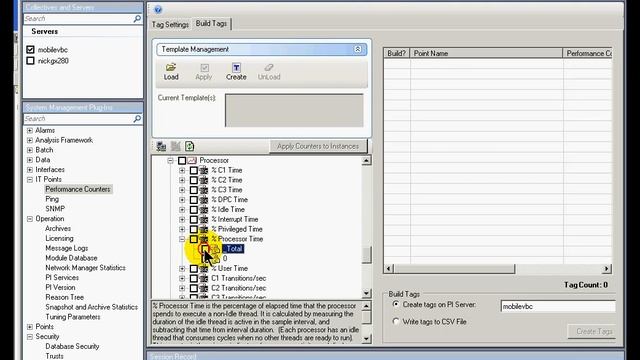
Task: Click the Processor chart icon in the tree
Action: coord(192,160)
